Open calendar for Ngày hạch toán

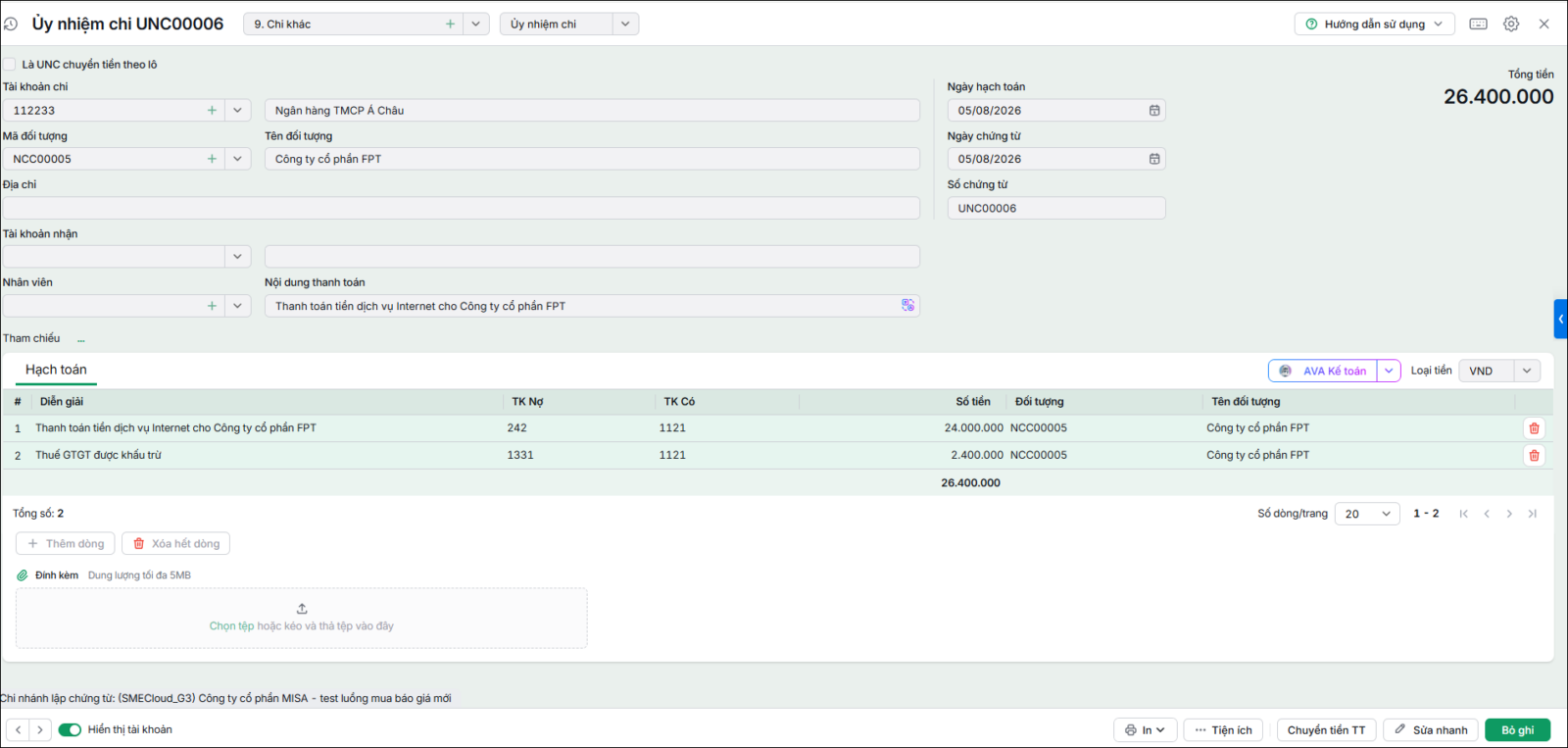pyautogui.click(x=1154, y=110)
